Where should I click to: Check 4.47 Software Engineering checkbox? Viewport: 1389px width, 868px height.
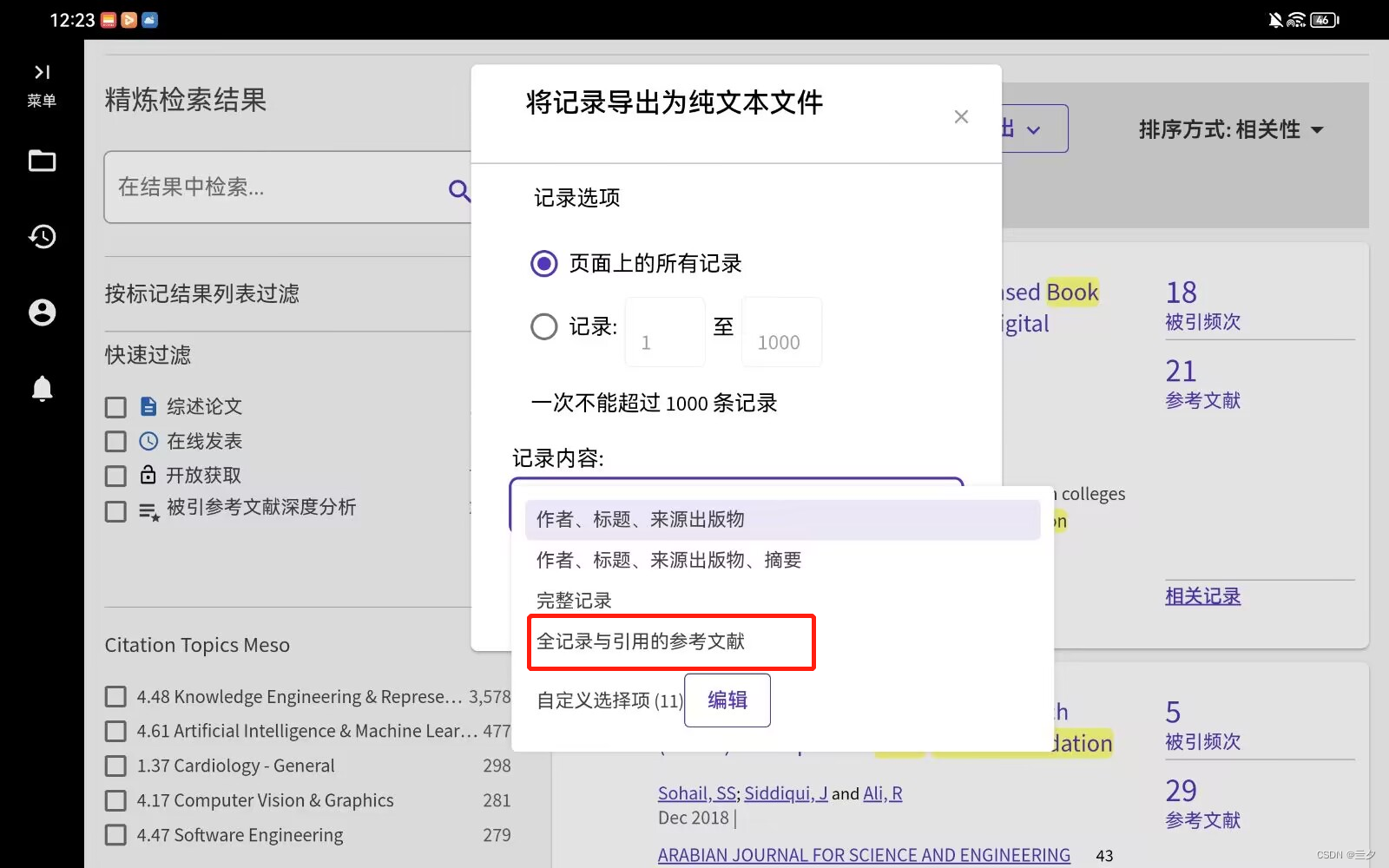[x=115, y=835]
